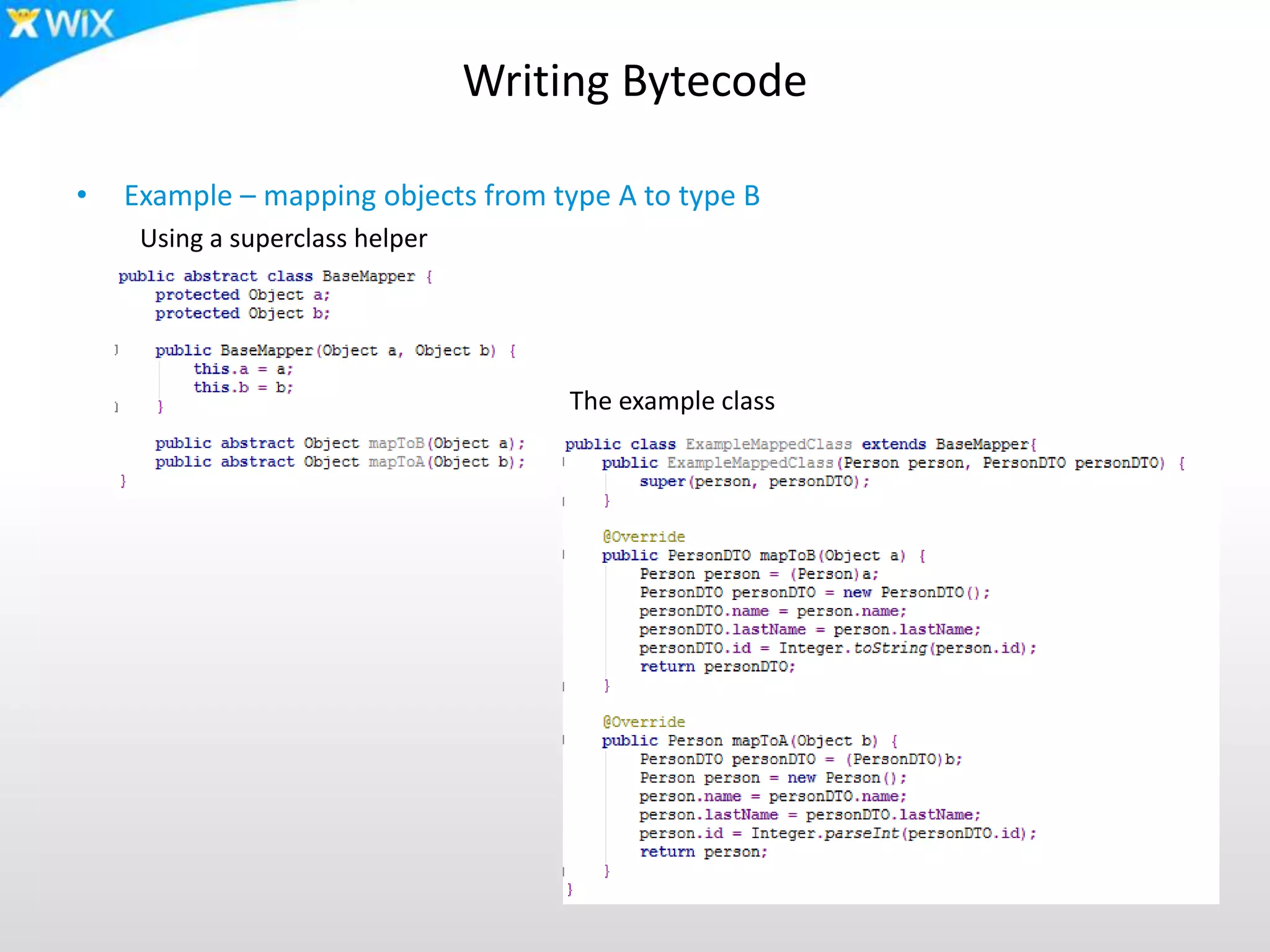The width and height of the screenshot is (1270, 952).
Task: Click the first @Override annotation
Action: [x=644, y=537]
